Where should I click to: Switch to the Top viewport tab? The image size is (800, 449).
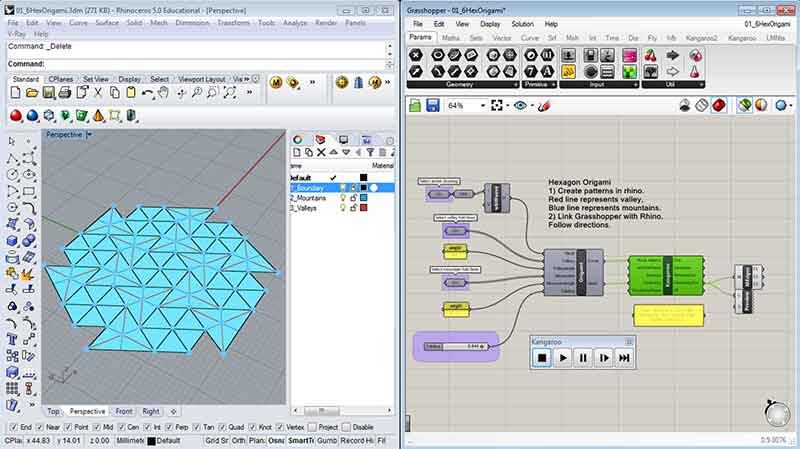(x=53, y=411)
